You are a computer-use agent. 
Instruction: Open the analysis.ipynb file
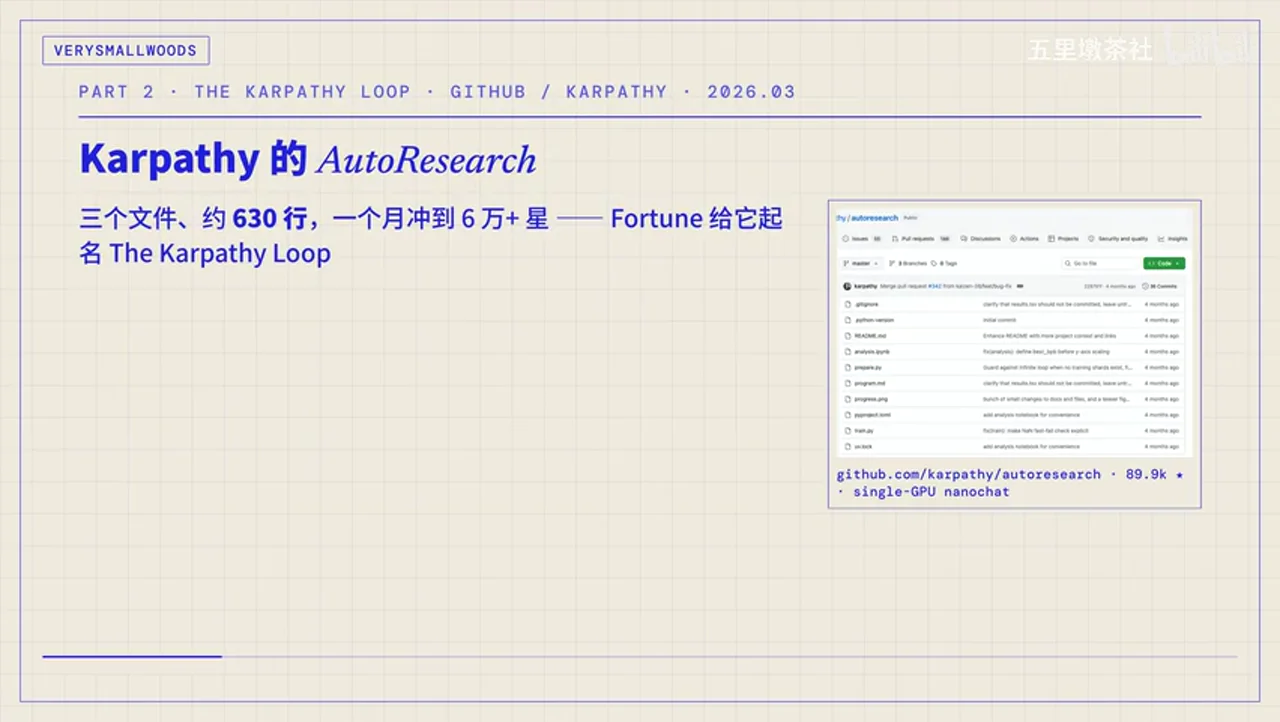872,352
